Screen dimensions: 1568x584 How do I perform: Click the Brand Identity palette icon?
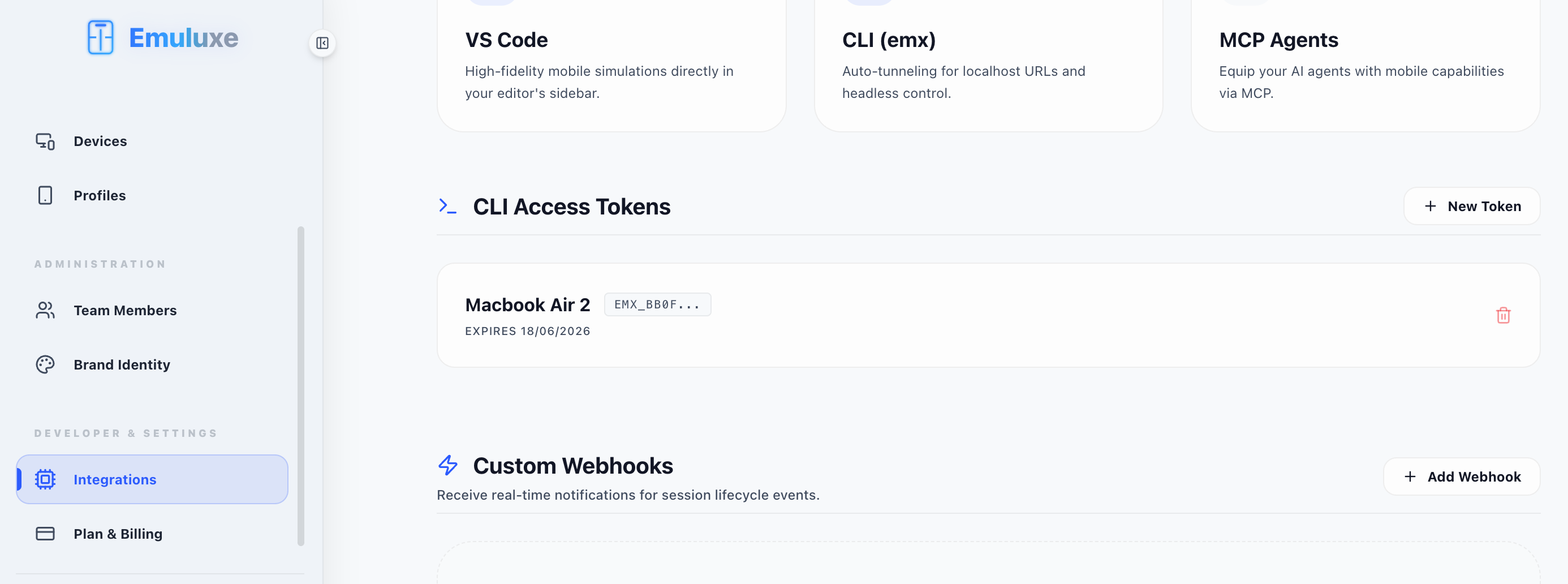click(x=45, y=365)
